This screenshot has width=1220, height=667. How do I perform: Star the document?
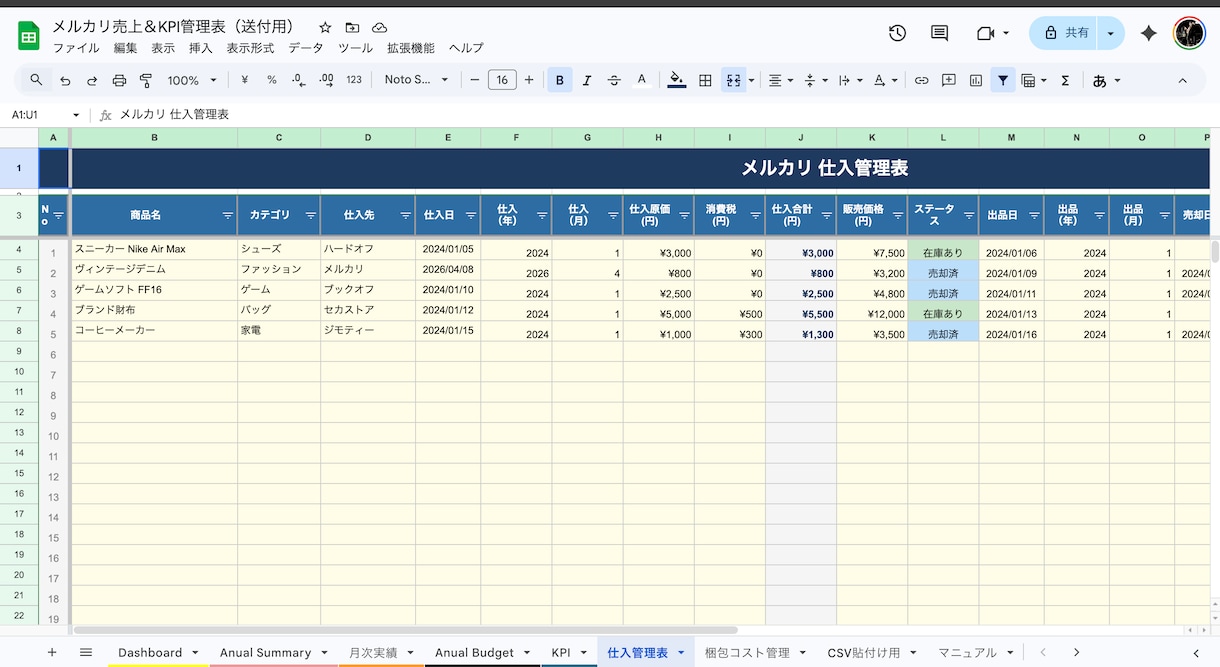[325, 28]
